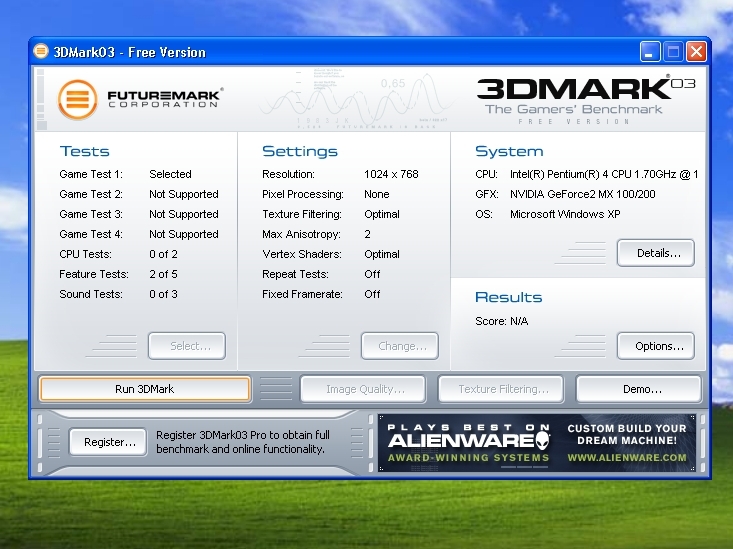
Task: Click the '3DMark03 - Free Version' title text
Action: (x=129, y=52)
